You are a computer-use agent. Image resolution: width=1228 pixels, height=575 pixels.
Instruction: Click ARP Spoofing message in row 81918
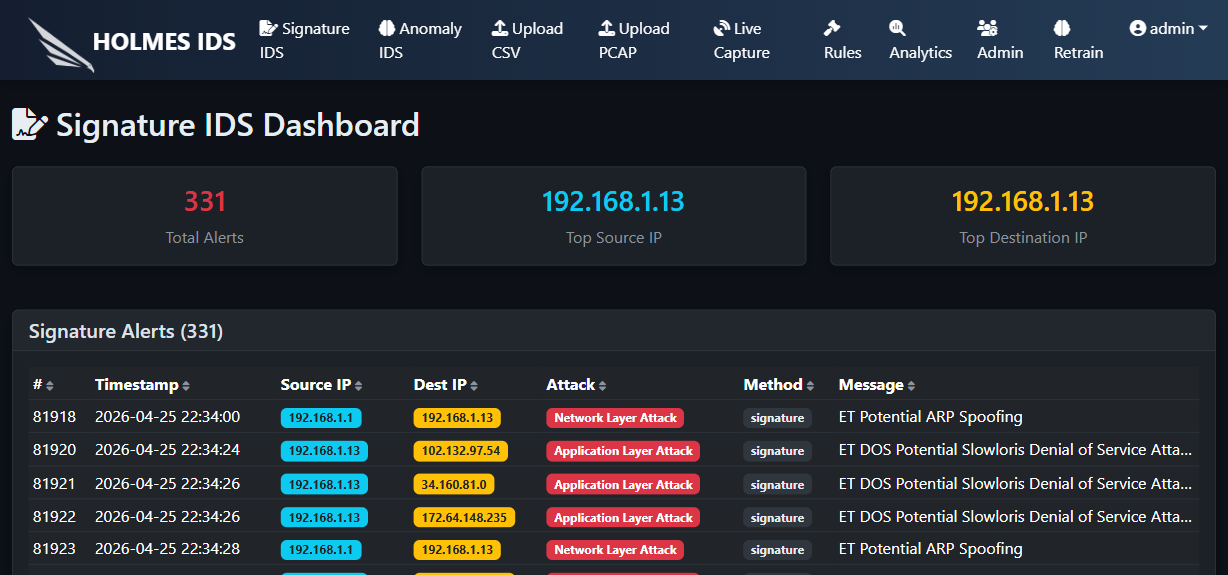tap(931, 417)
